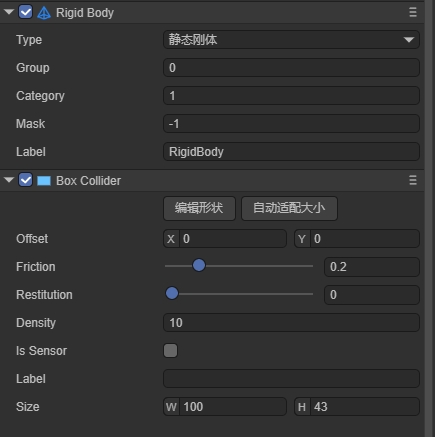435x437 pixels.
Task: Click the Friction slider handle
Action: click(199, 266)
